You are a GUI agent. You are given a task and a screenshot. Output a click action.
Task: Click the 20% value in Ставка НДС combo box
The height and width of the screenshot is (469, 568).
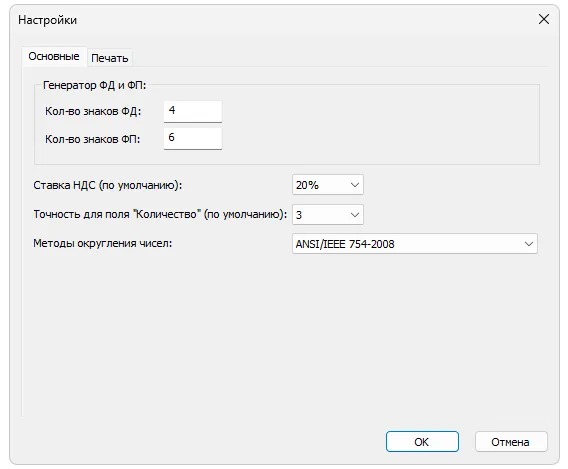tap(307, 185)
